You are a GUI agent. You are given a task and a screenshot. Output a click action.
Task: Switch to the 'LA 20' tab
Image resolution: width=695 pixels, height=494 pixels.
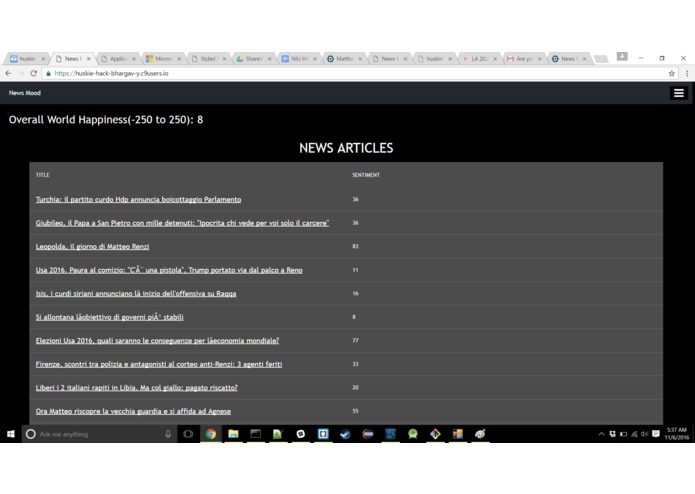click(478, 58)
